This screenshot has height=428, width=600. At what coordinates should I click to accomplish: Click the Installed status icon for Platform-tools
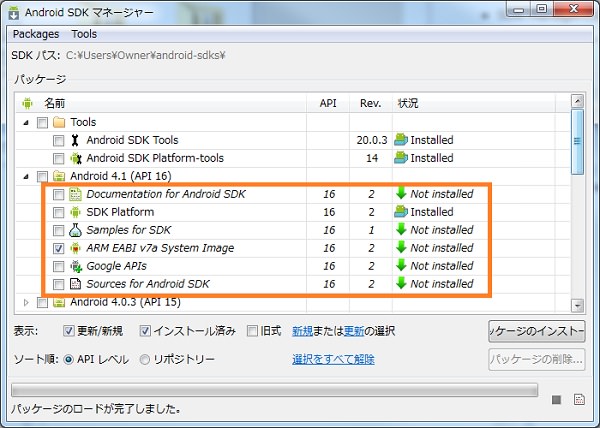401,158
